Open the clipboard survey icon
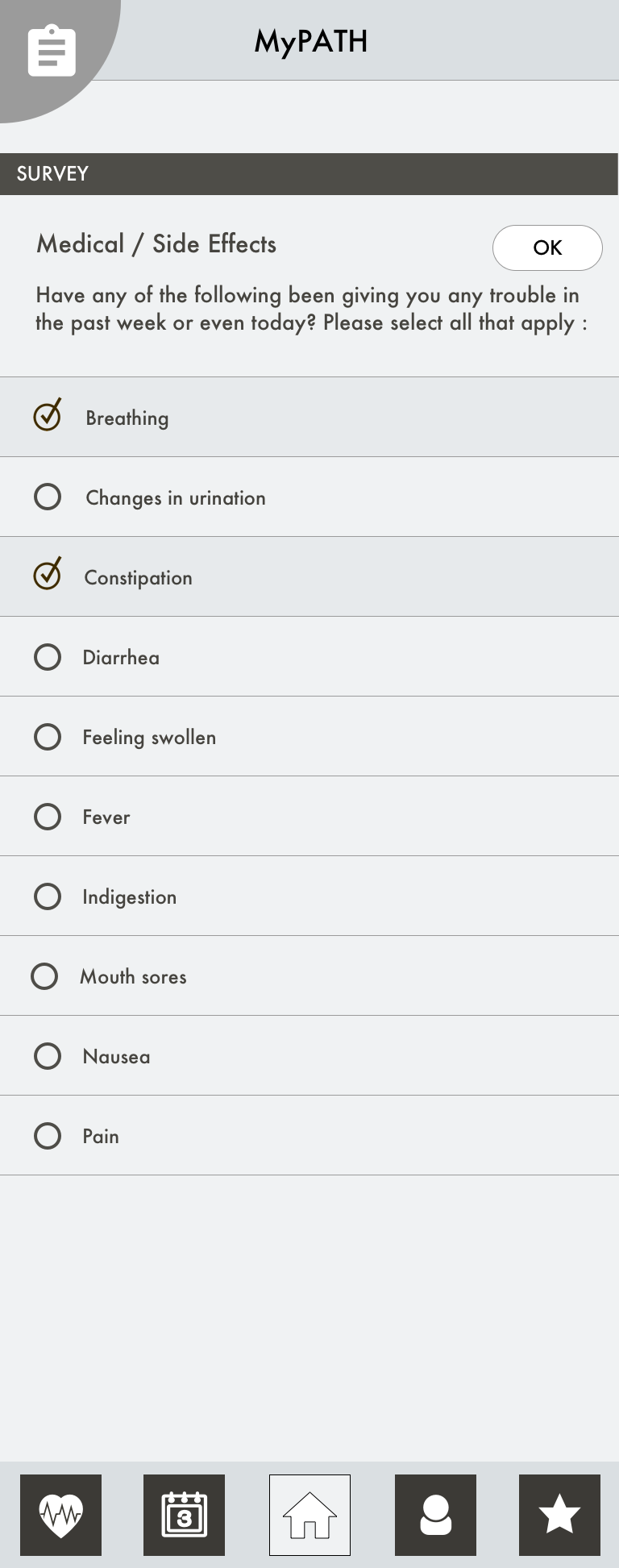 click(x=52, y=52)
